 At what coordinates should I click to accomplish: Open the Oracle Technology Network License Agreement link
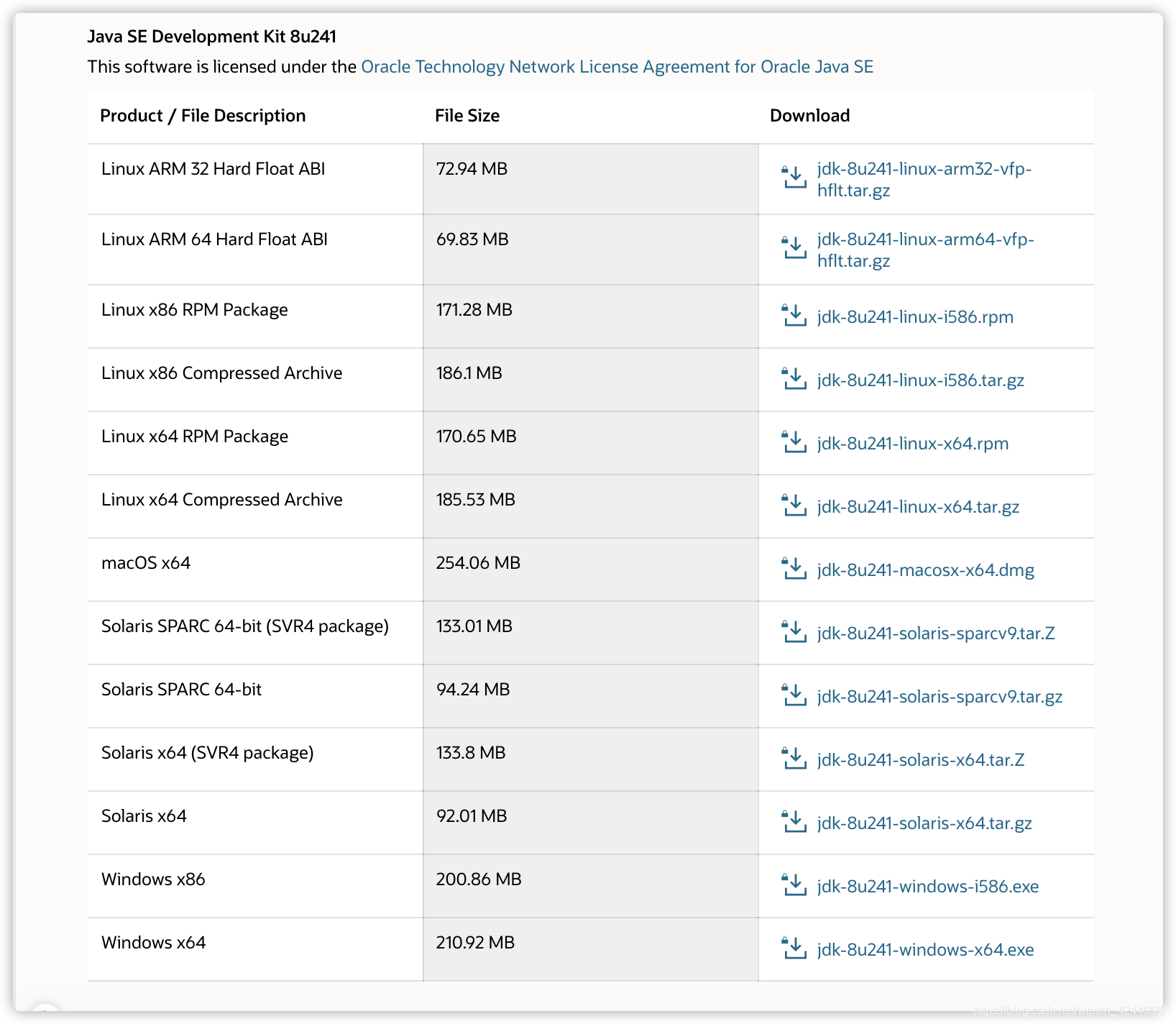point(617,67)
